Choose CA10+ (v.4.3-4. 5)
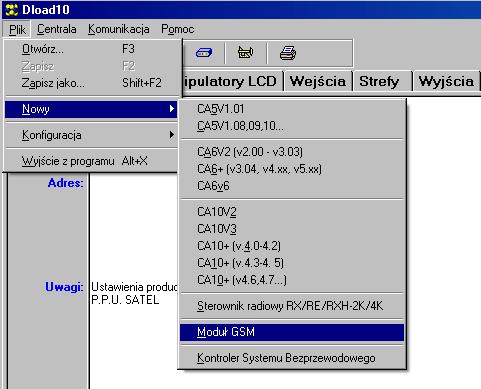The width and height of the screenshot is (481, 389). point(292,263)
